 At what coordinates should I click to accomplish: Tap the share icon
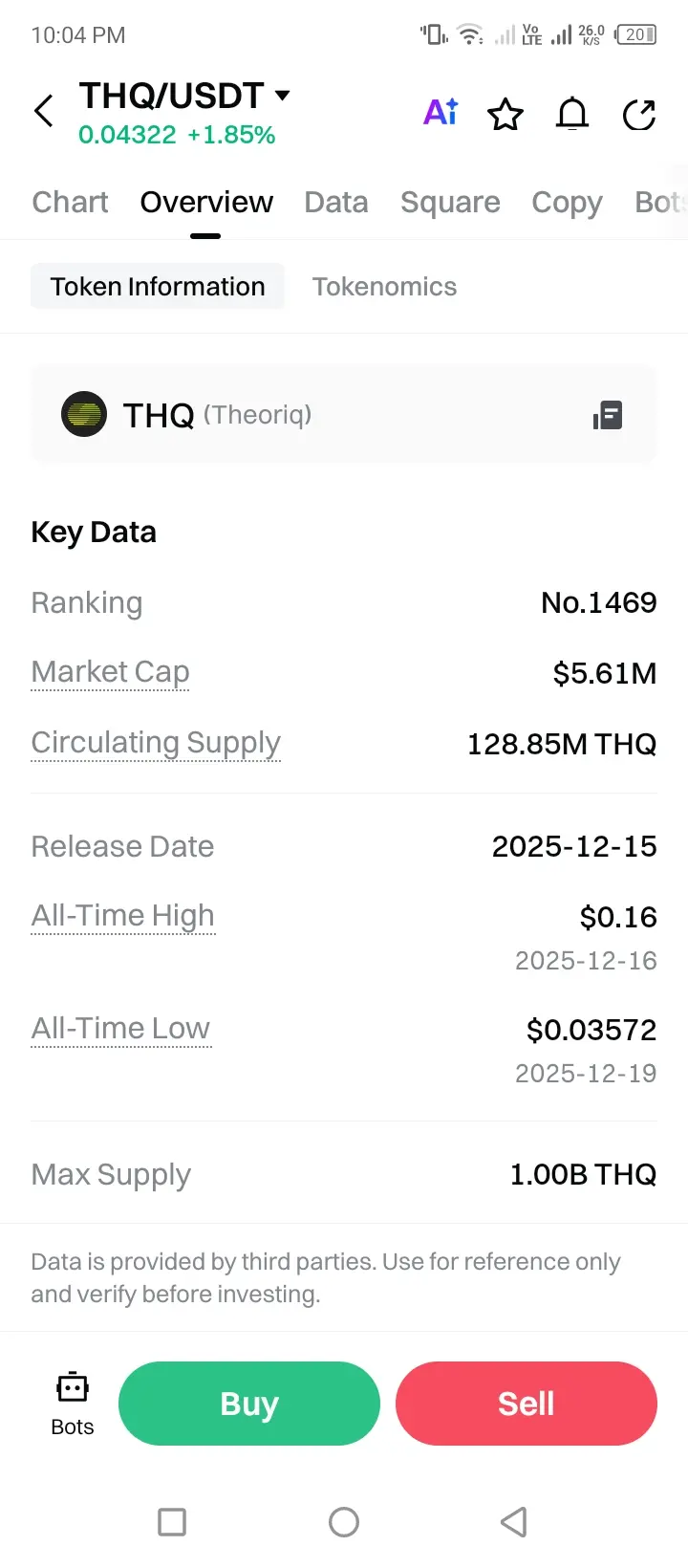click(638, 115)
